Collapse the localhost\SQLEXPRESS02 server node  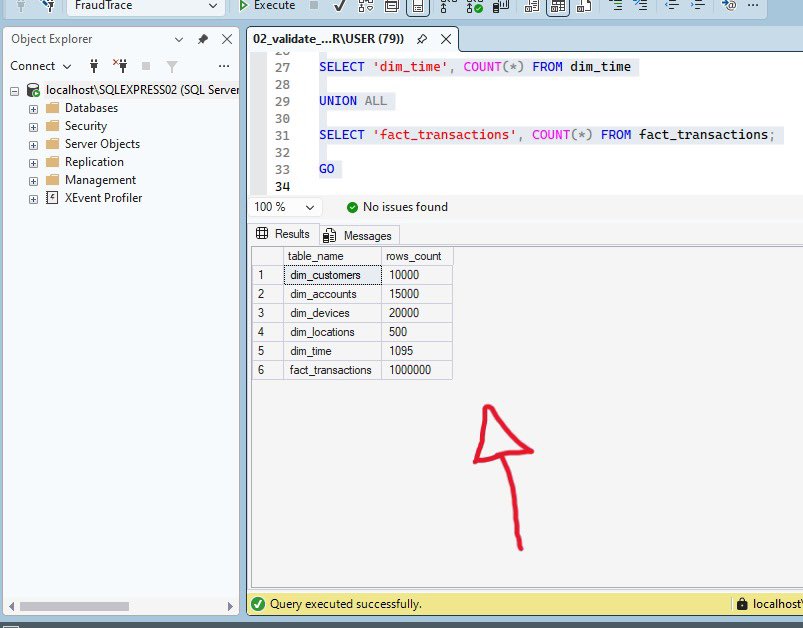(x=14, y=91)
